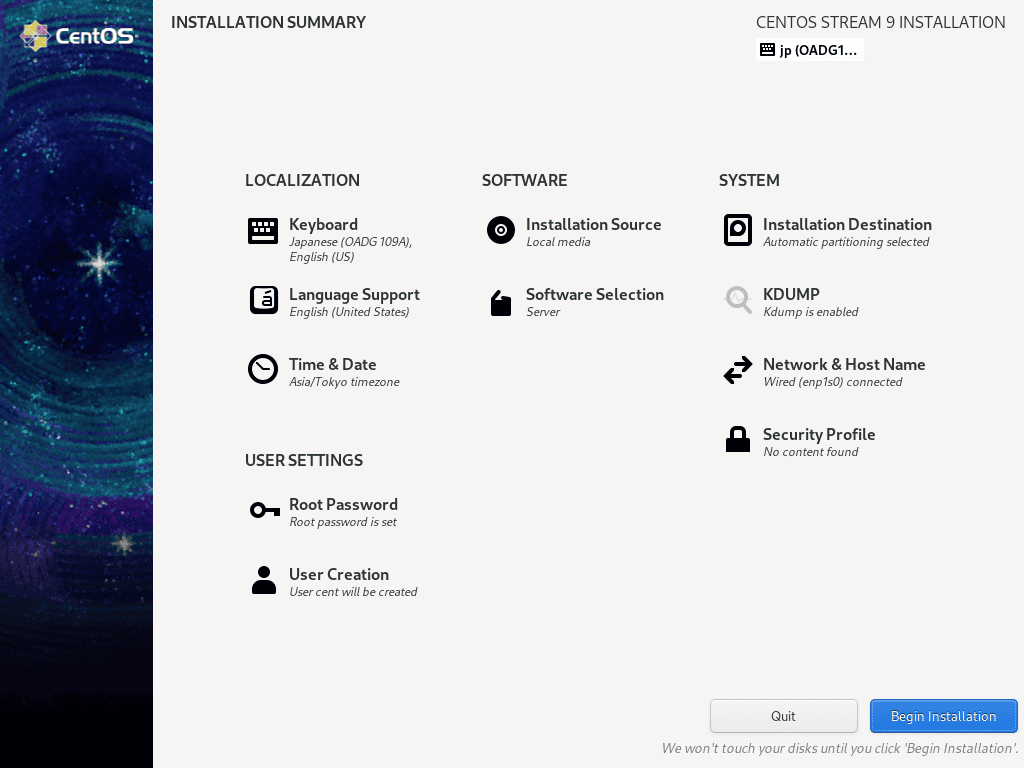Click the Software Selection package icon
The image size is (1024, 768).
pyautogui.click(x=501, y=303)
